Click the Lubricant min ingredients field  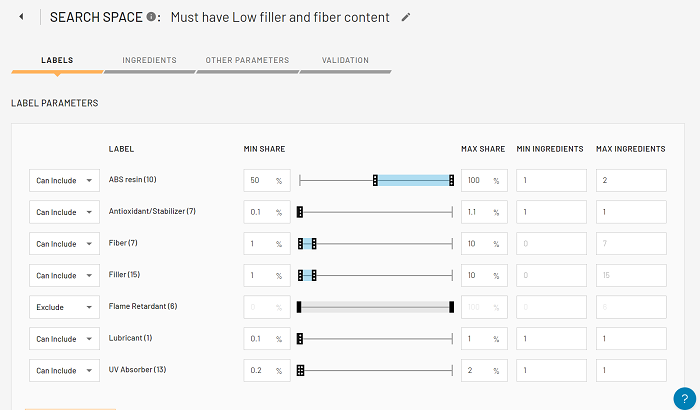[550, 339]
